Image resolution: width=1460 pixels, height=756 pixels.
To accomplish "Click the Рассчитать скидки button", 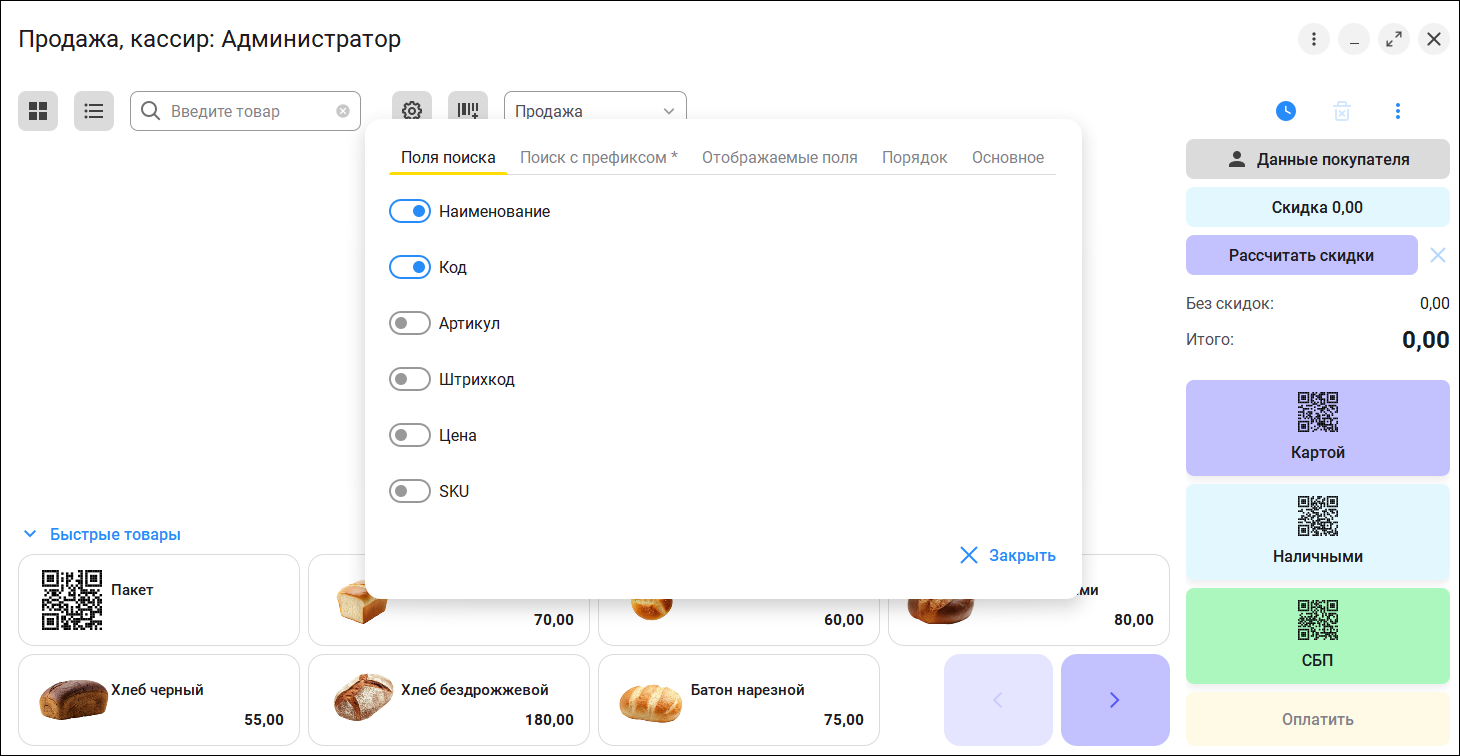I will pyautogui.click(x=1301, y=255).
